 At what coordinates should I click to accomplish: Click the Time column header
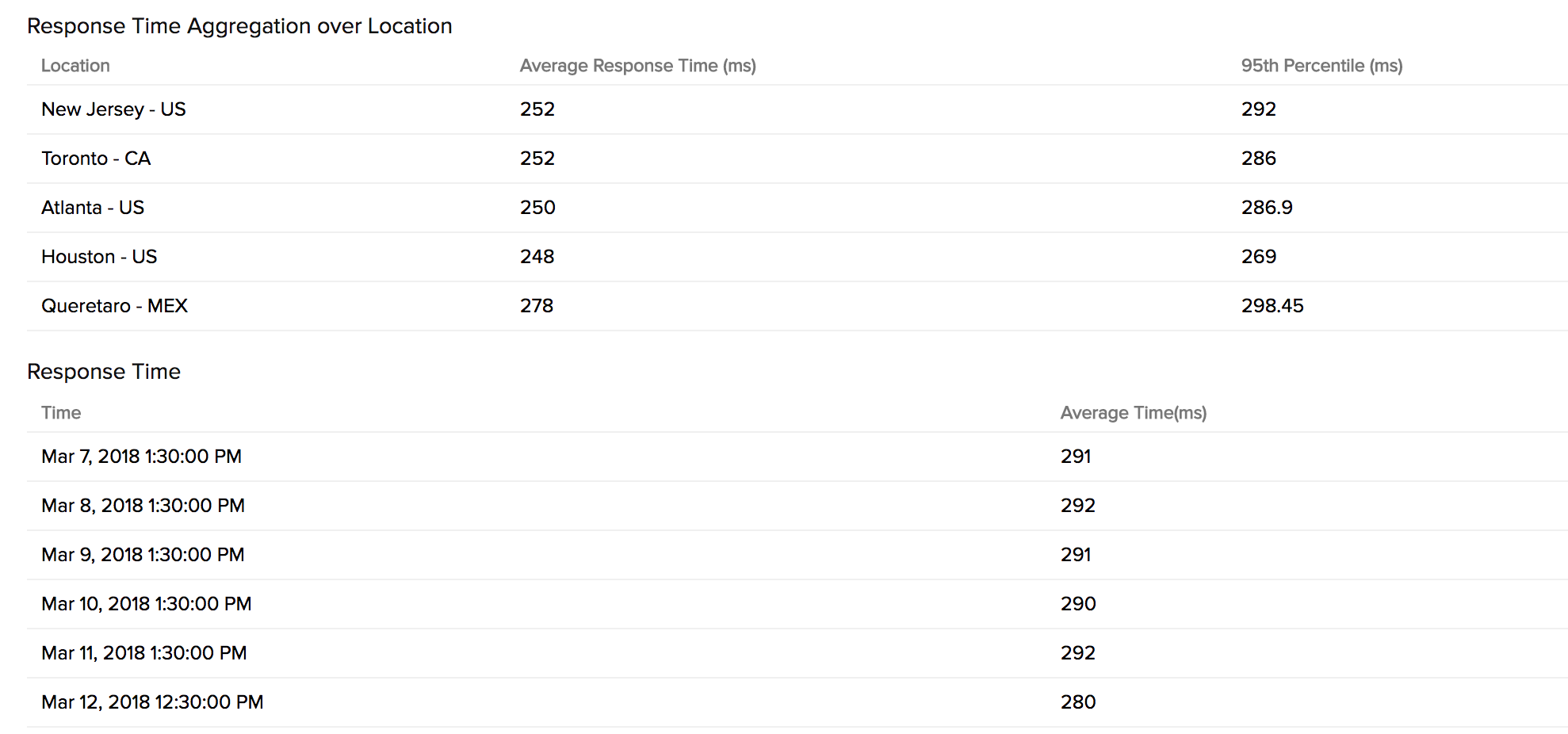coord(61,413)
